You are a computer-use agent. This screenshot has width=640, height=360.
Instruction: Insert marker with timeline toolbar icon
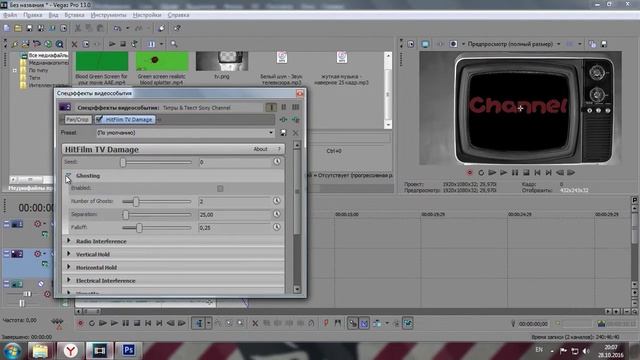pyautogui.click(x=326, y=323)
